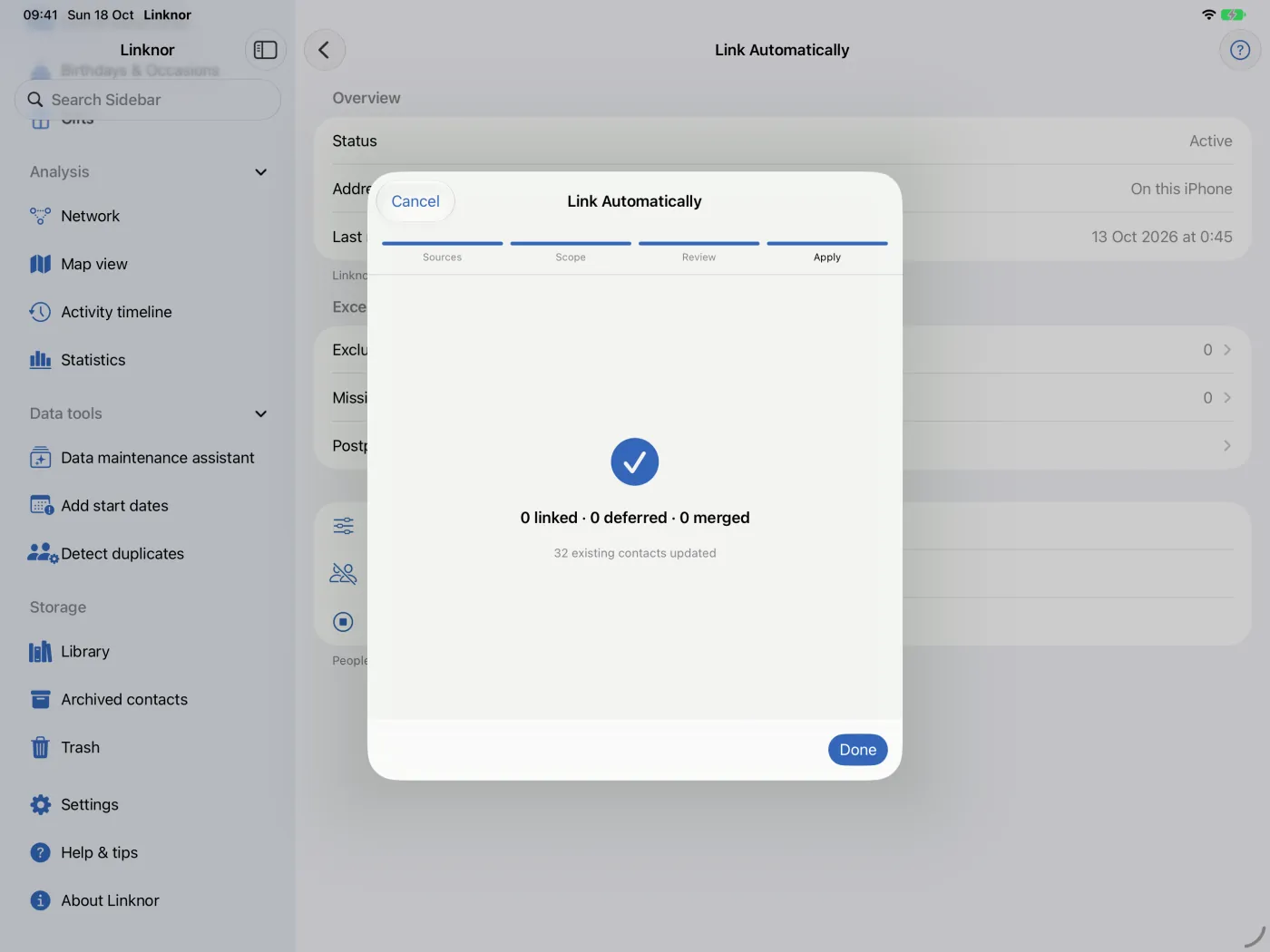Open the Help & tips icon
The image size is (1270, 952).
click(40, 853)
